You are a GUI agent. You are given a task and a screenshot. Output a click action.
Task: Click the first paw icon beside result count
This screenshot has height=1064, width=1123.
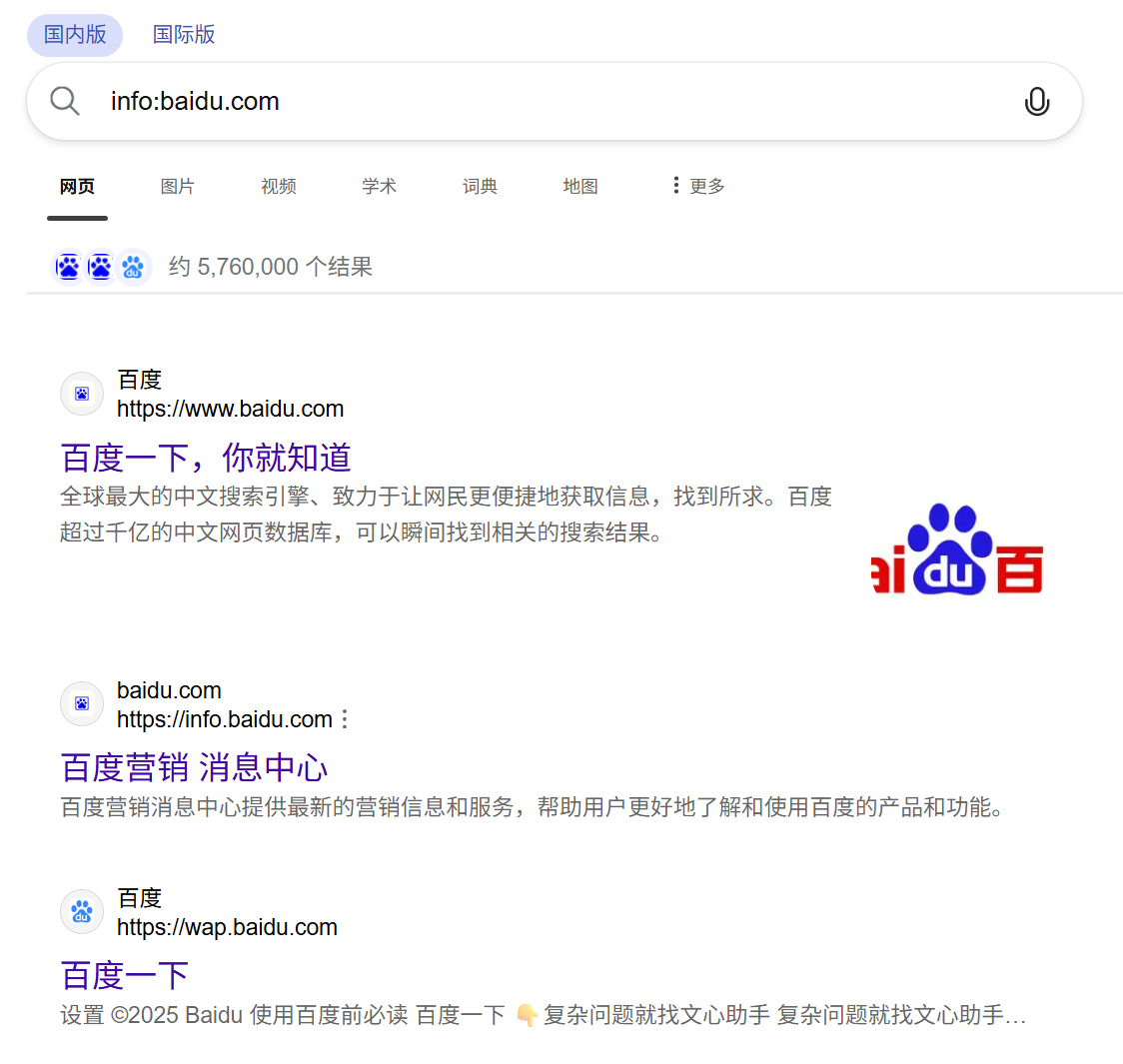pos(68,267)
